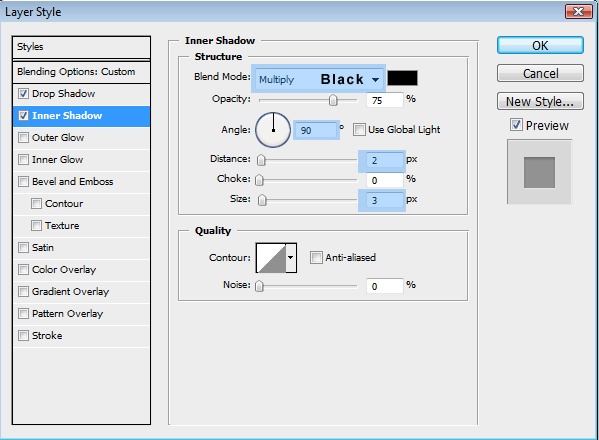The width and height of the screenshot is (599, 440).
Task: Select Bevel and Emboss in styles list
Action: pos(73,181)
